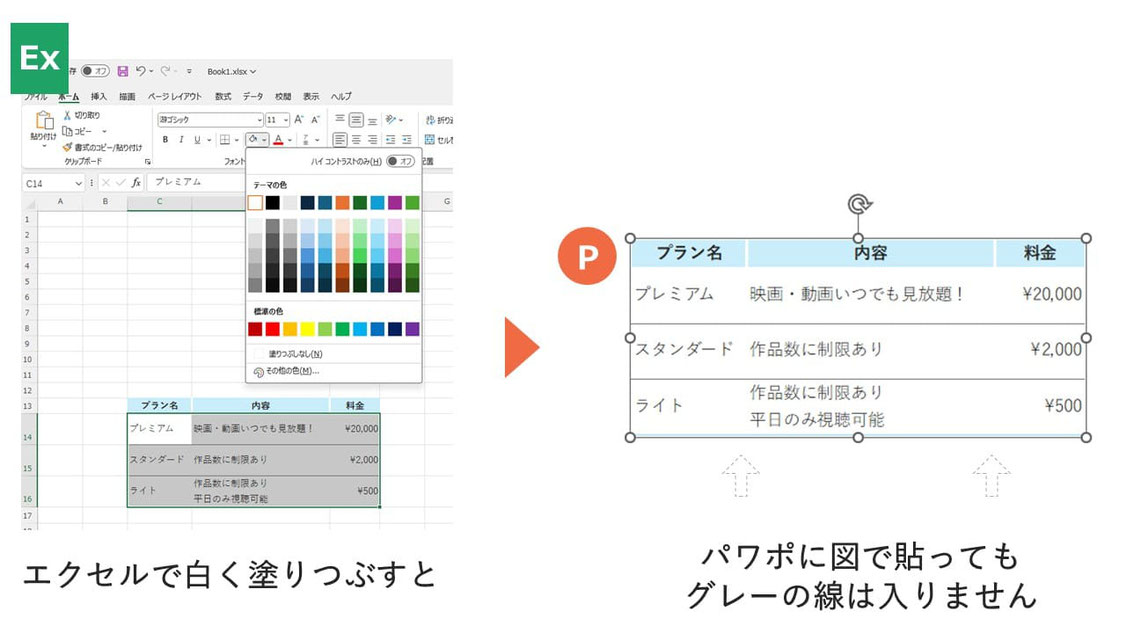Switch to the Formulas (数式) tab
The height and width of the screenshot is (633, 1126).
223,96
